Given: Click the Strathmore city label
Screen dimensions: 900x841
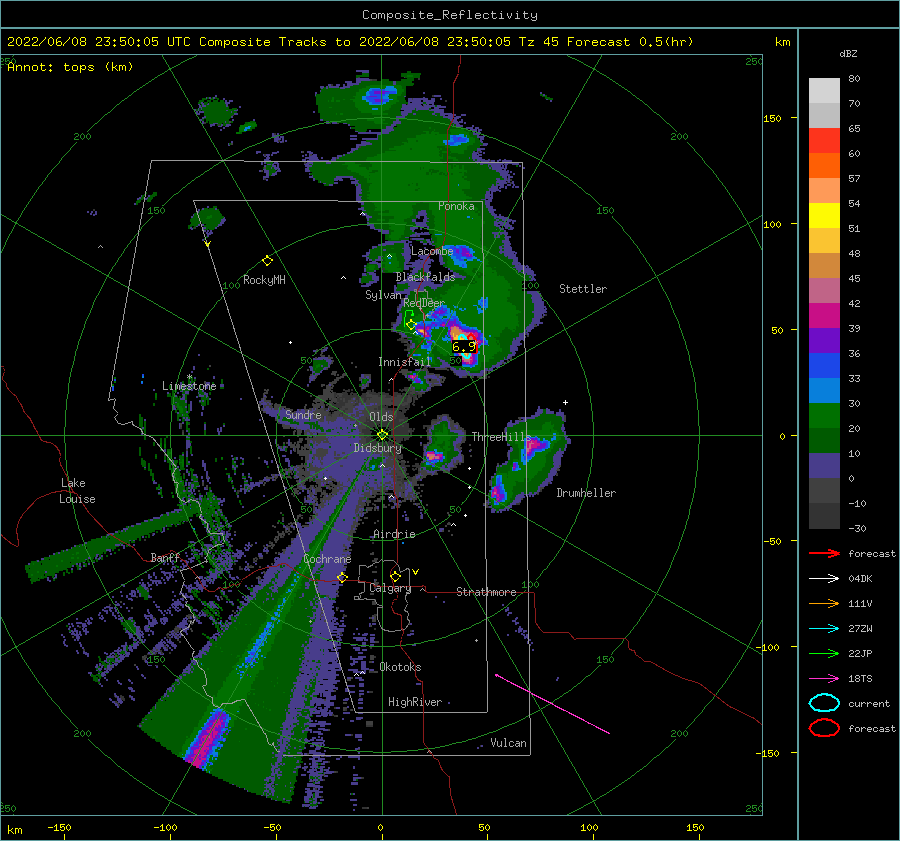Looking at the screenshot, I should click(486, 592).
